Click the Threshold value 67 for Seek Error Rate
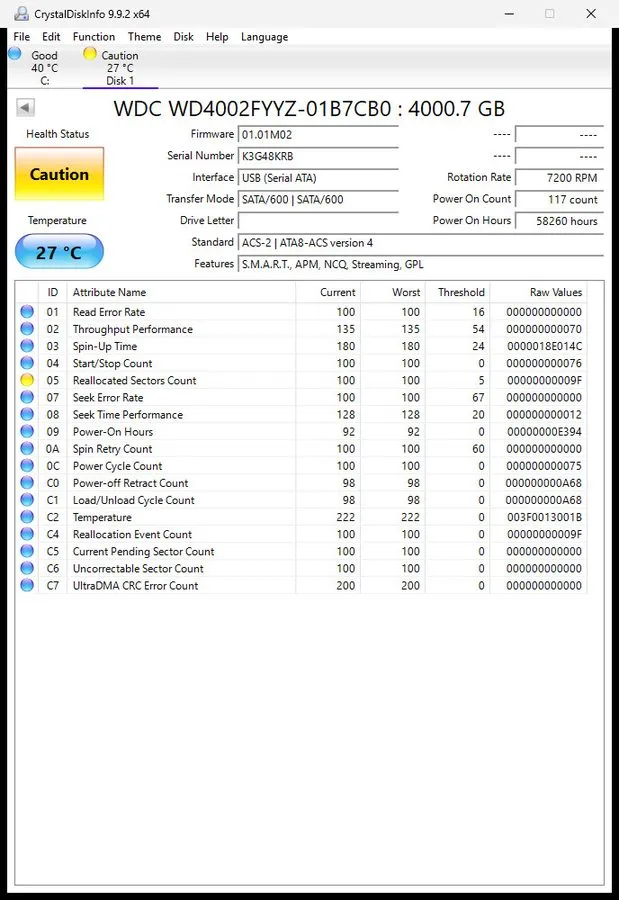Viewport: 619px width, 900px height. tap(478, 397)
